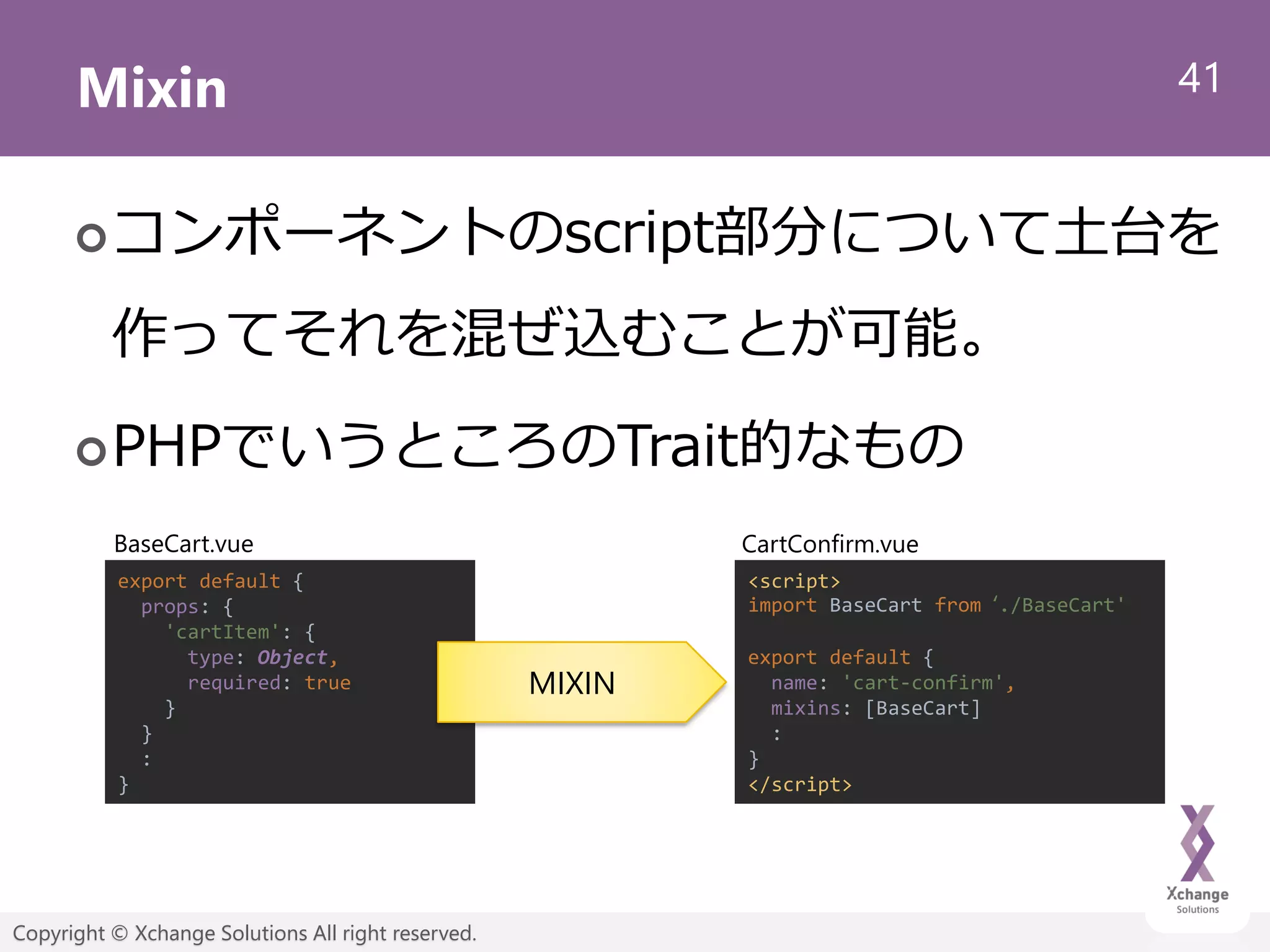
Task: Click the slide number 41
Action: click(x=1199, y=78)
